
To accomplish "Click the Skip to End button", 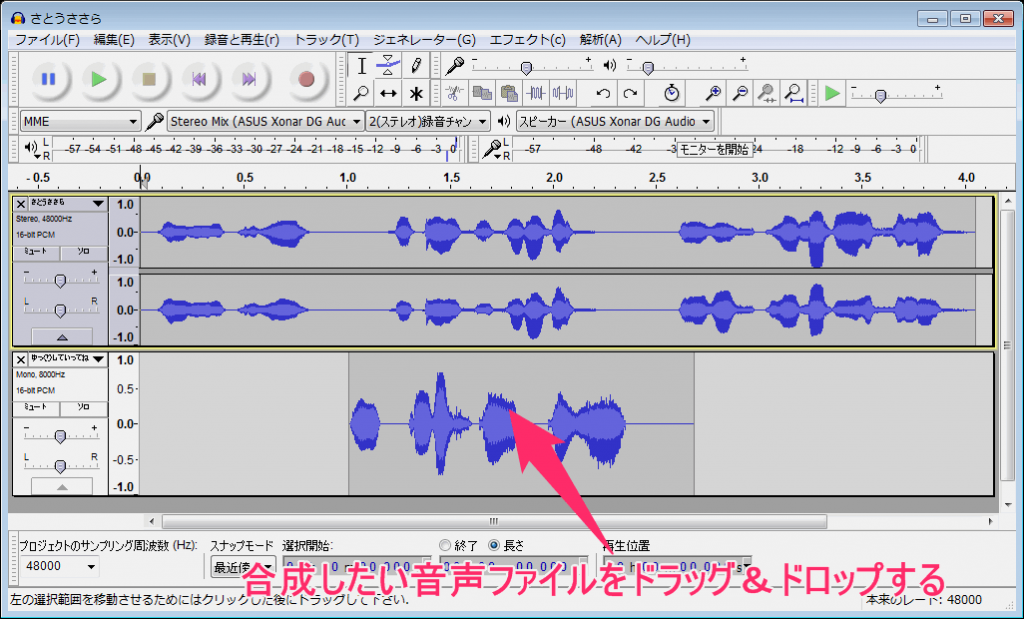I will (250, 78).
